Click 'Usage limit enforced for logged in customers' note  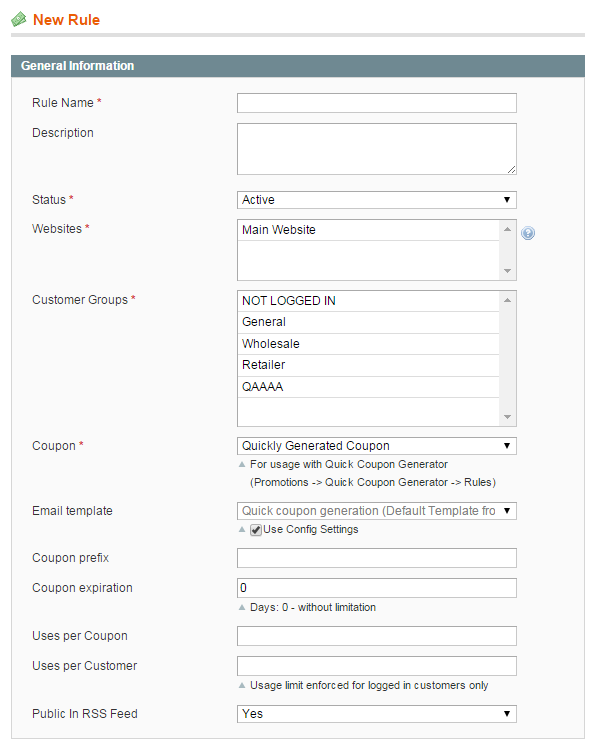(369, 686)
